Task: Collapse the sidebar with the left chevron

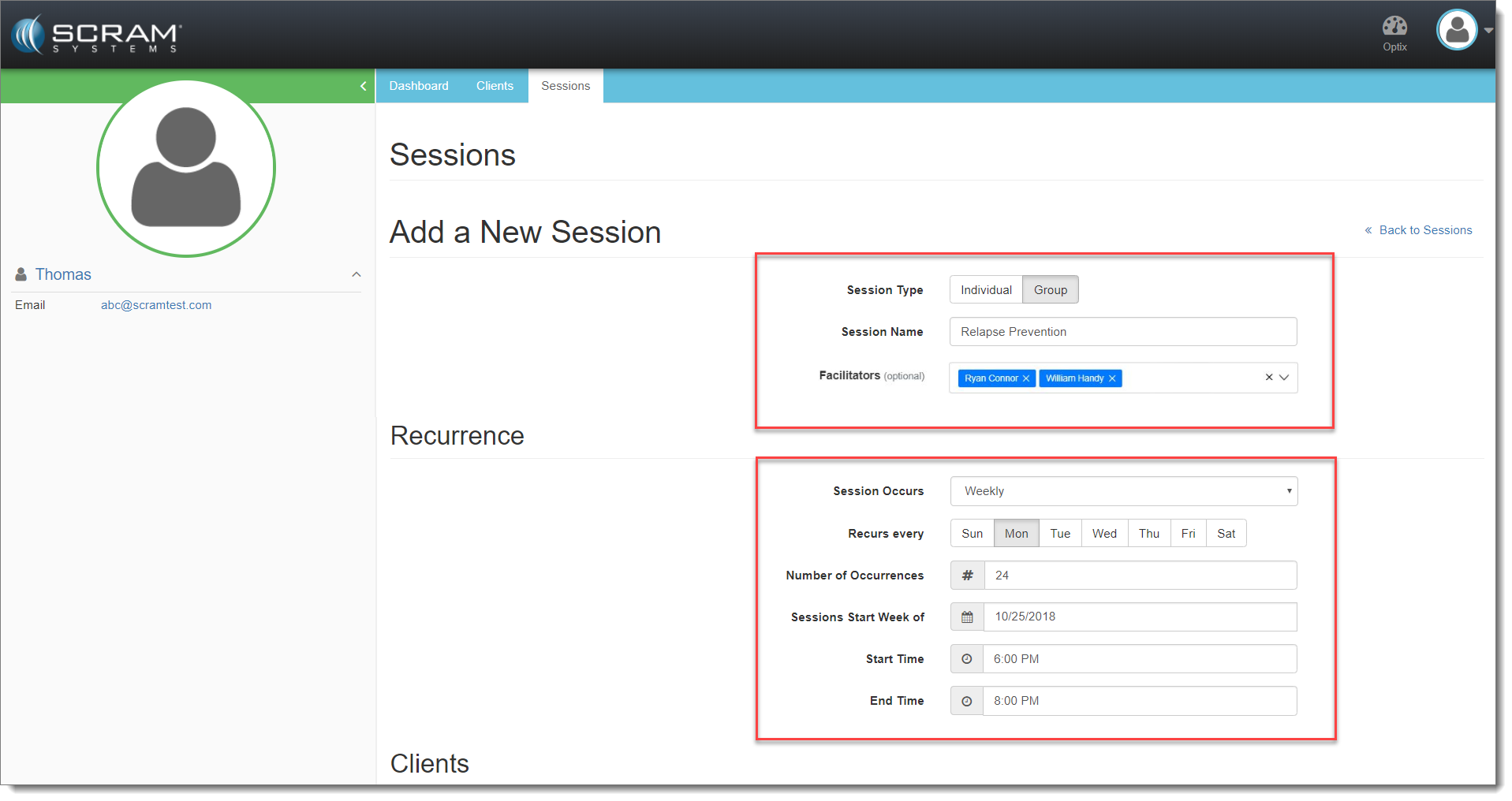Action: coord(363,86)
